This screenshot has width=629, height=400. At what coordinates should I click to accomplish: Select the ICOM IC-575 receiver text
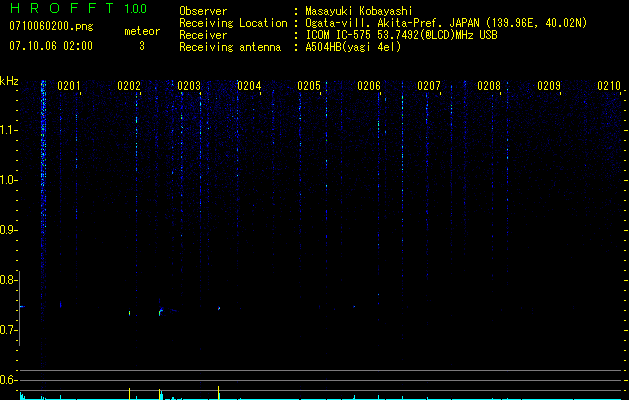point(401,35)
